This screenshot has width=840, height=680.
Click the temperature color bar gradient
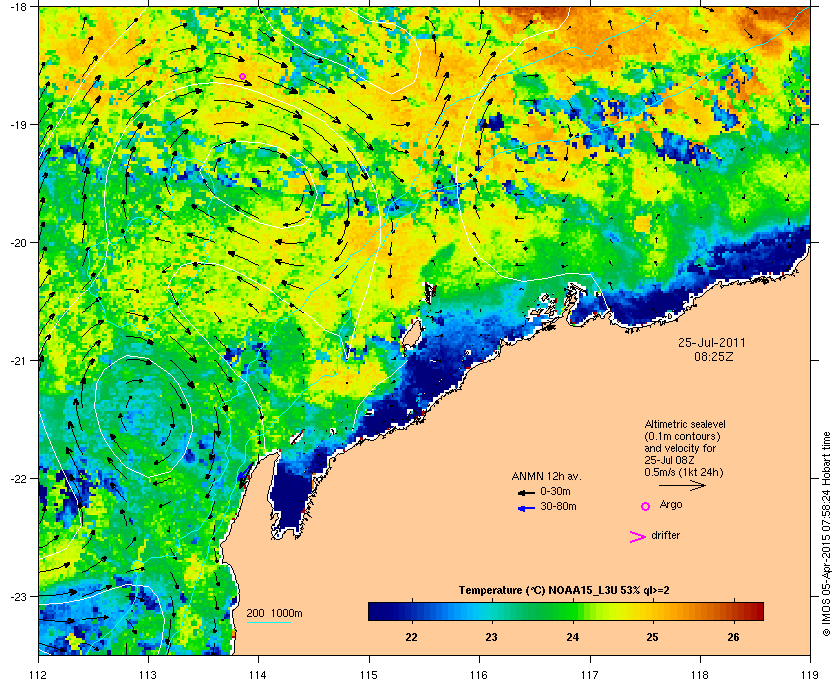pos(566,611)
